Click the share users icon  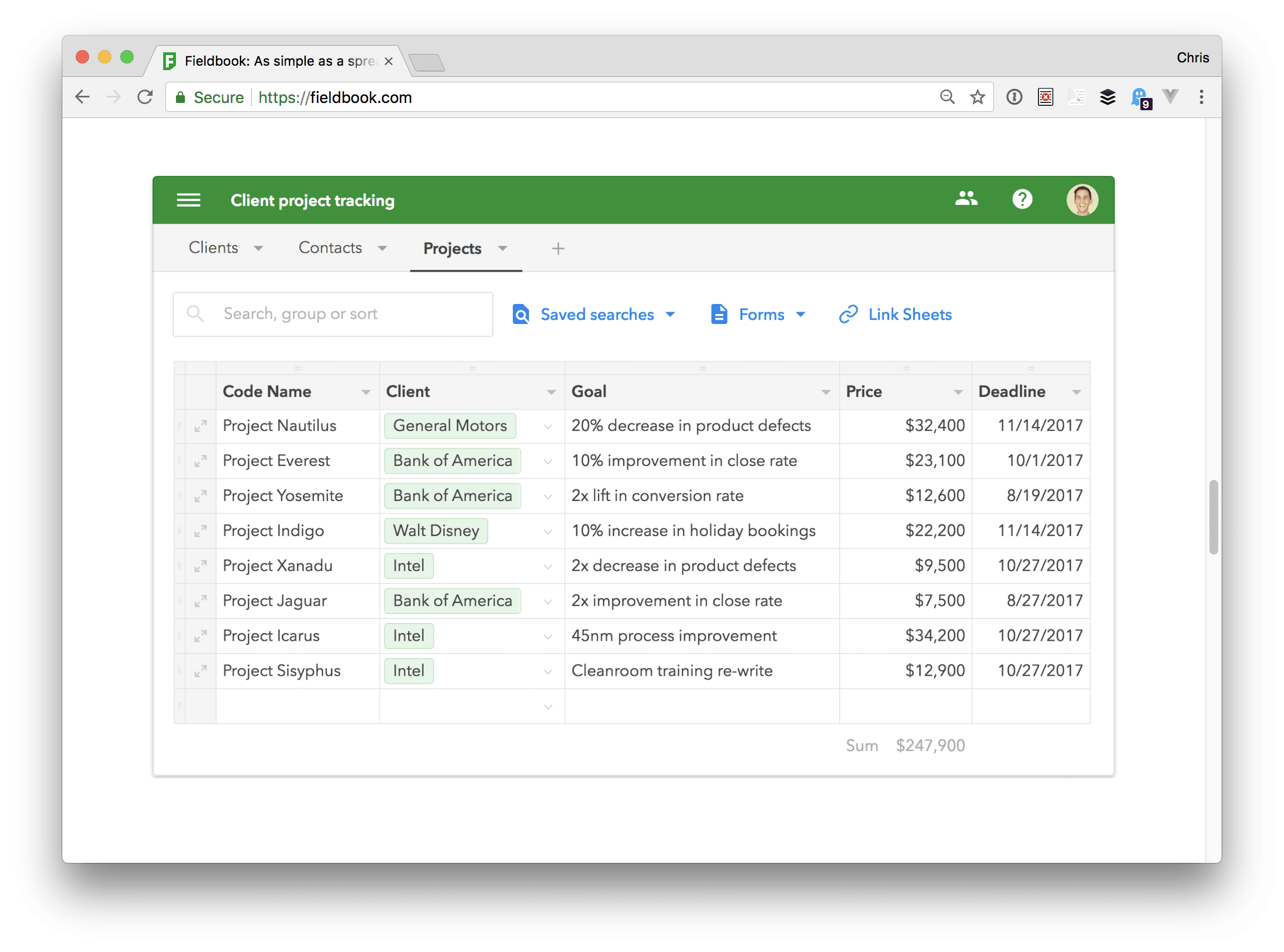pos(966,199)
